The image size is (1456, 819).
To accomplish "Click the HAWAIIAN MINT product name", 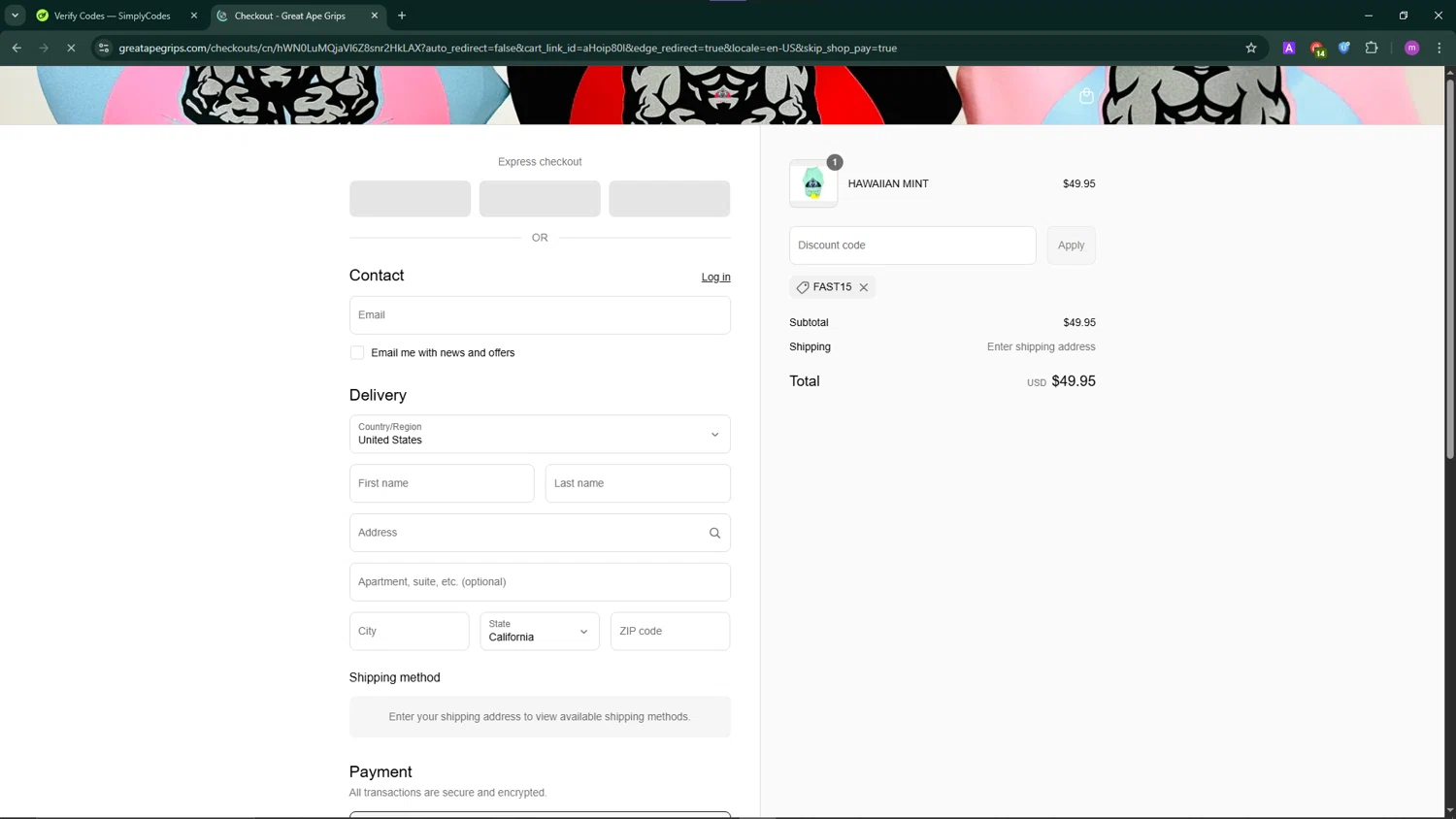I will pos(888,183).
